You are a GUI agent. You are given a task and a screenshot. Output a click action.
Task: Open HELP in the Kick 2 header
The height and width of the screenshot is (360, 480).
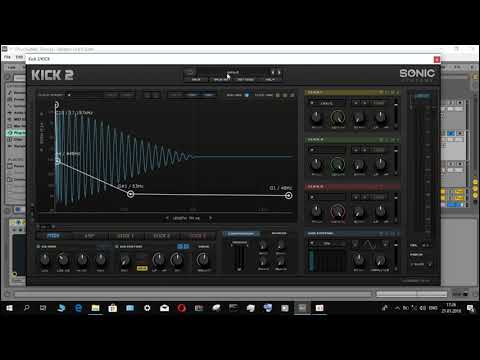[270, 80]
